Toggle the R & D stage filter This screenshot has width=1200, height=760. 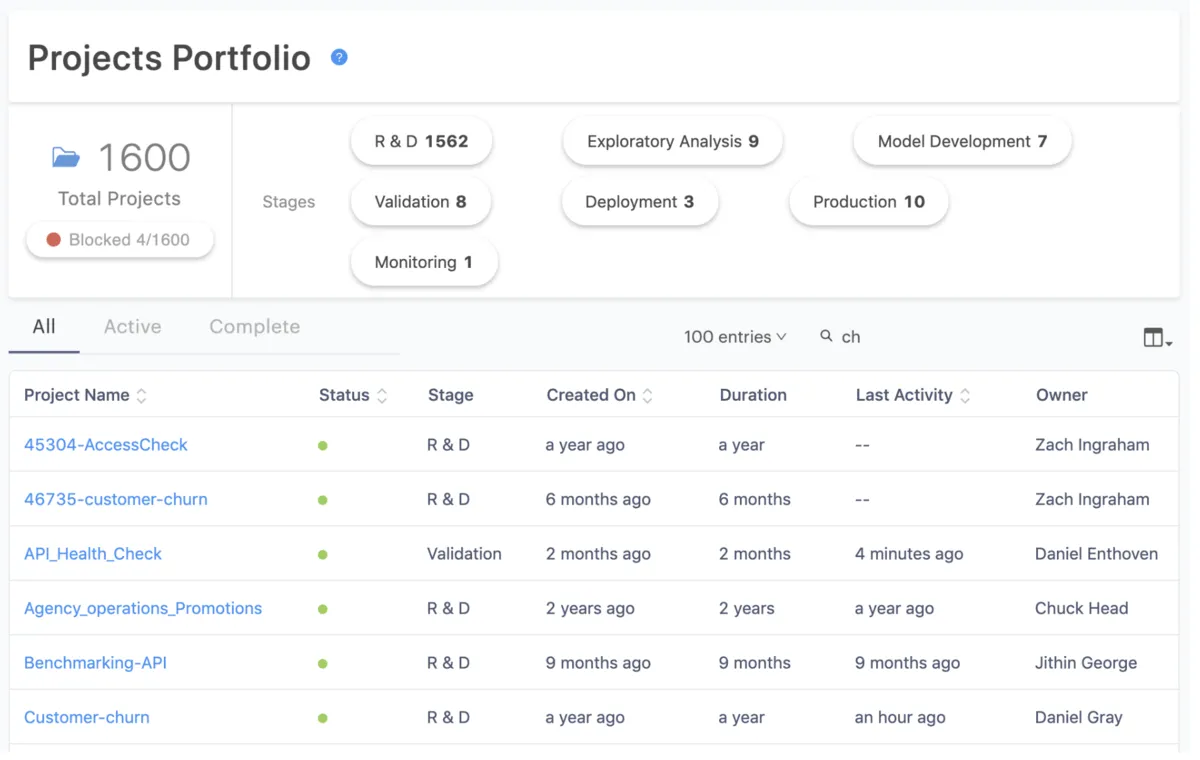tap(421, 142)
